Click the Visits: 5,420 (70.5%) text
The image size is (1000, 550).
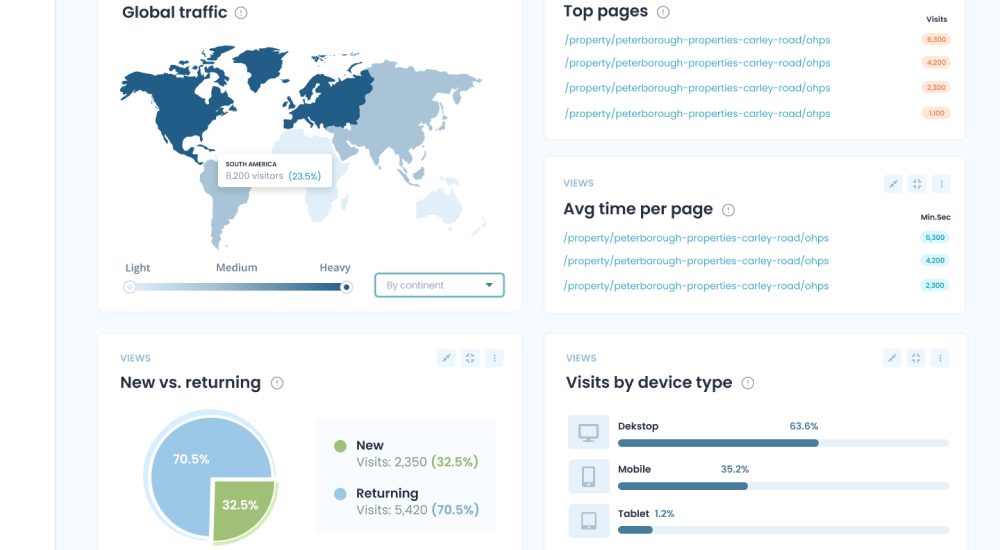(x=417, y=510)
